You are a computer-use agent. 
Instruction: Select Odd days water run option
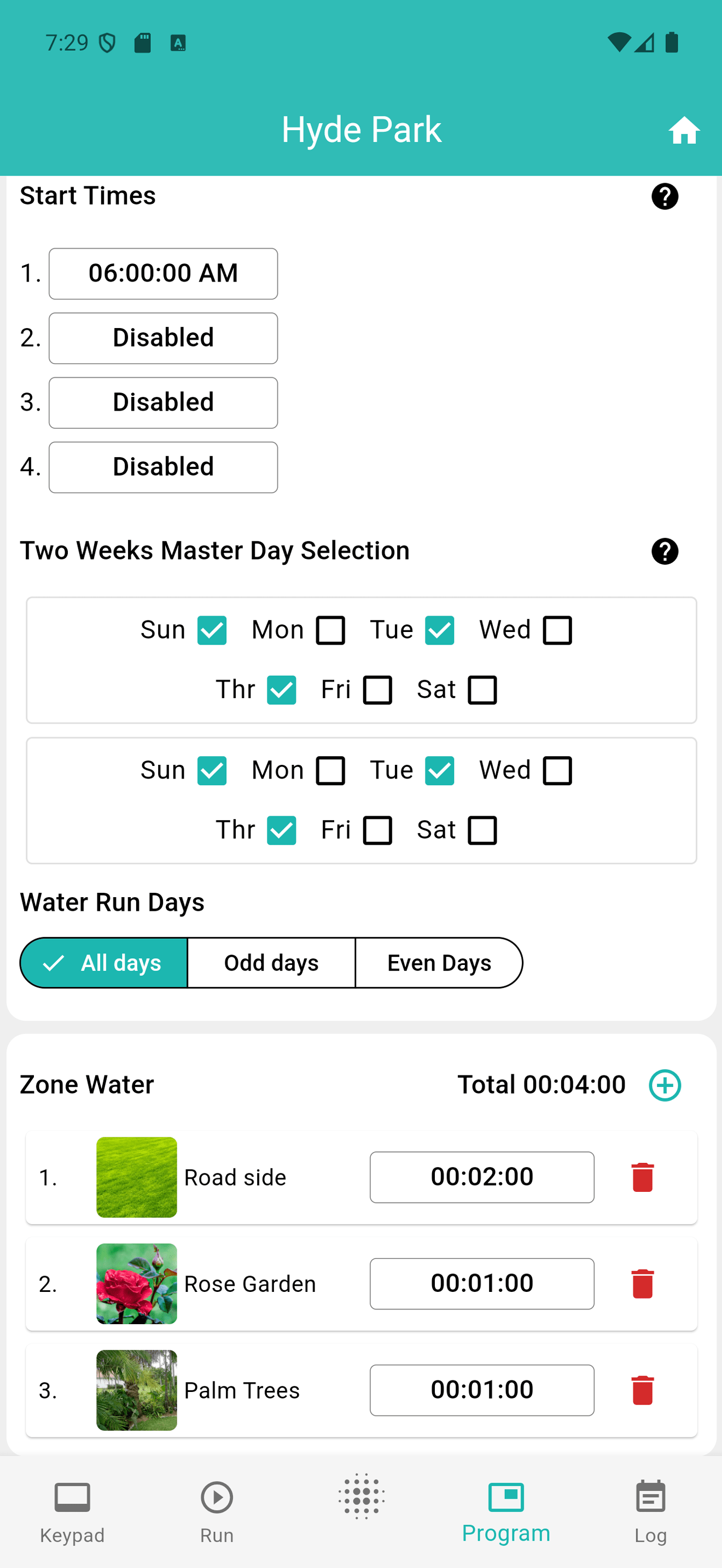tap(271, 963)
